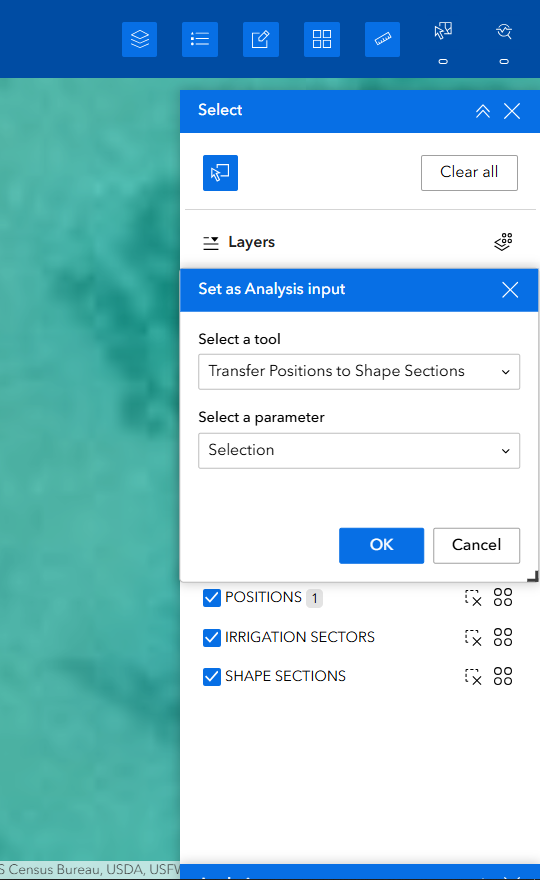The image size is (540, 880).
Task: Open selection options next to Layers
Action: coord(503,242)
